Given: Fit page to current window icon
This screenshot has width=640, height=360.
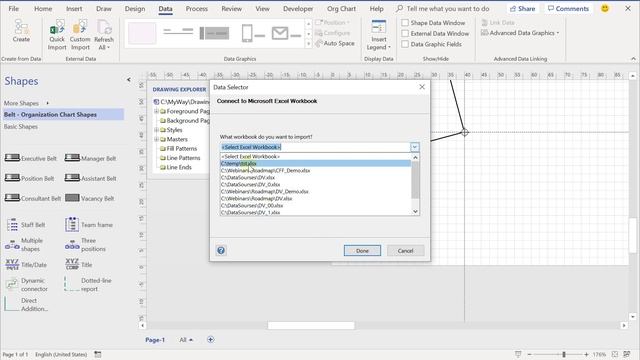Looking at the screenshot, I should point(615,354).
